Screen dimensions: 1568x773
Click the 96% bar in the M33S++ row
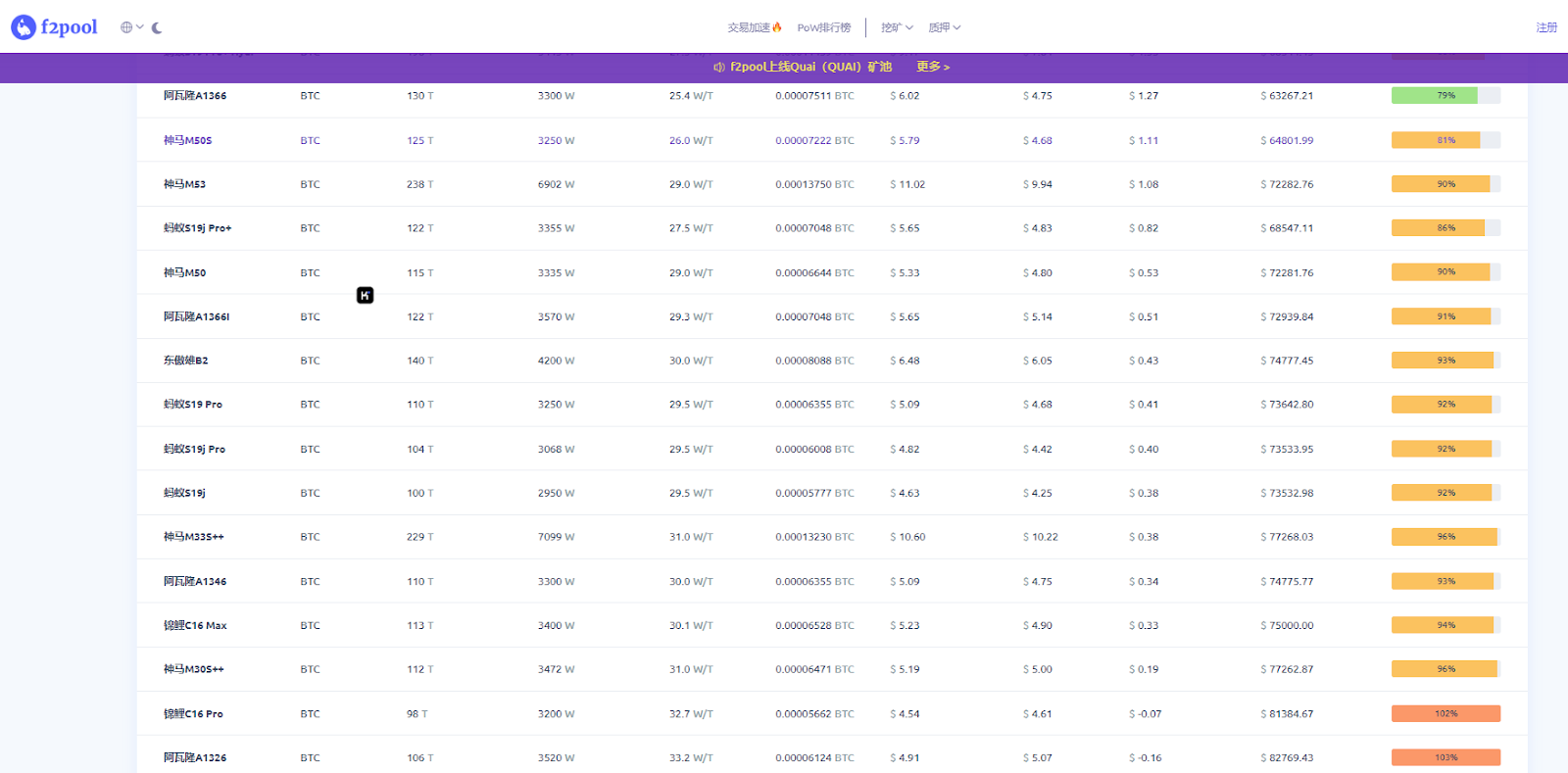(1445, 537)
